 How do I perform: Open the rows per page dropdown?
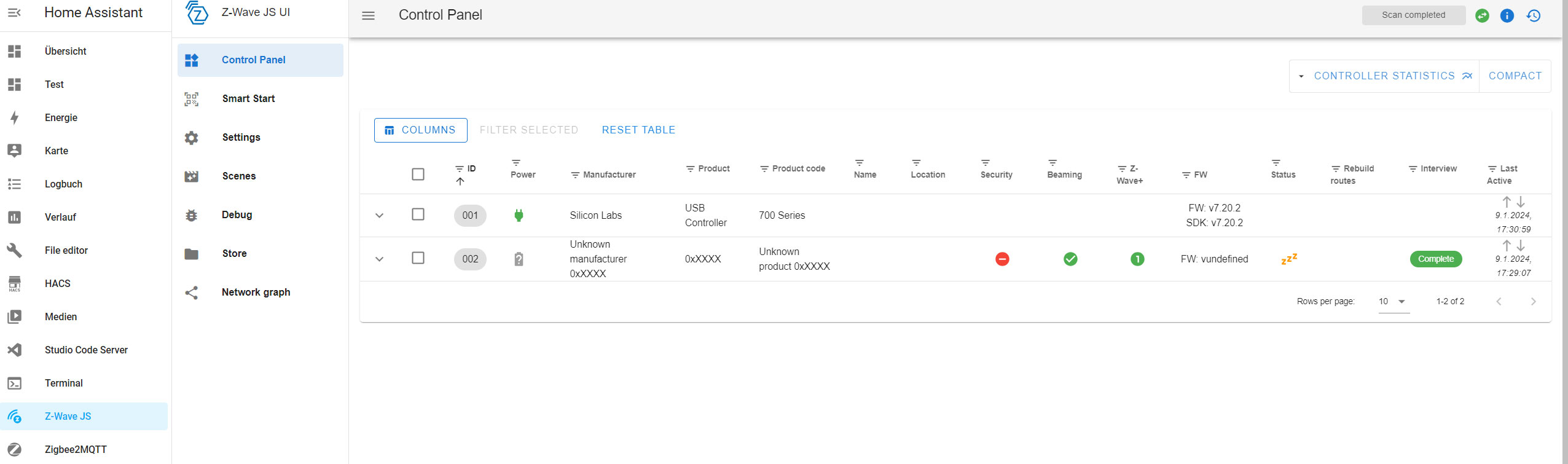pos(1394,301)
